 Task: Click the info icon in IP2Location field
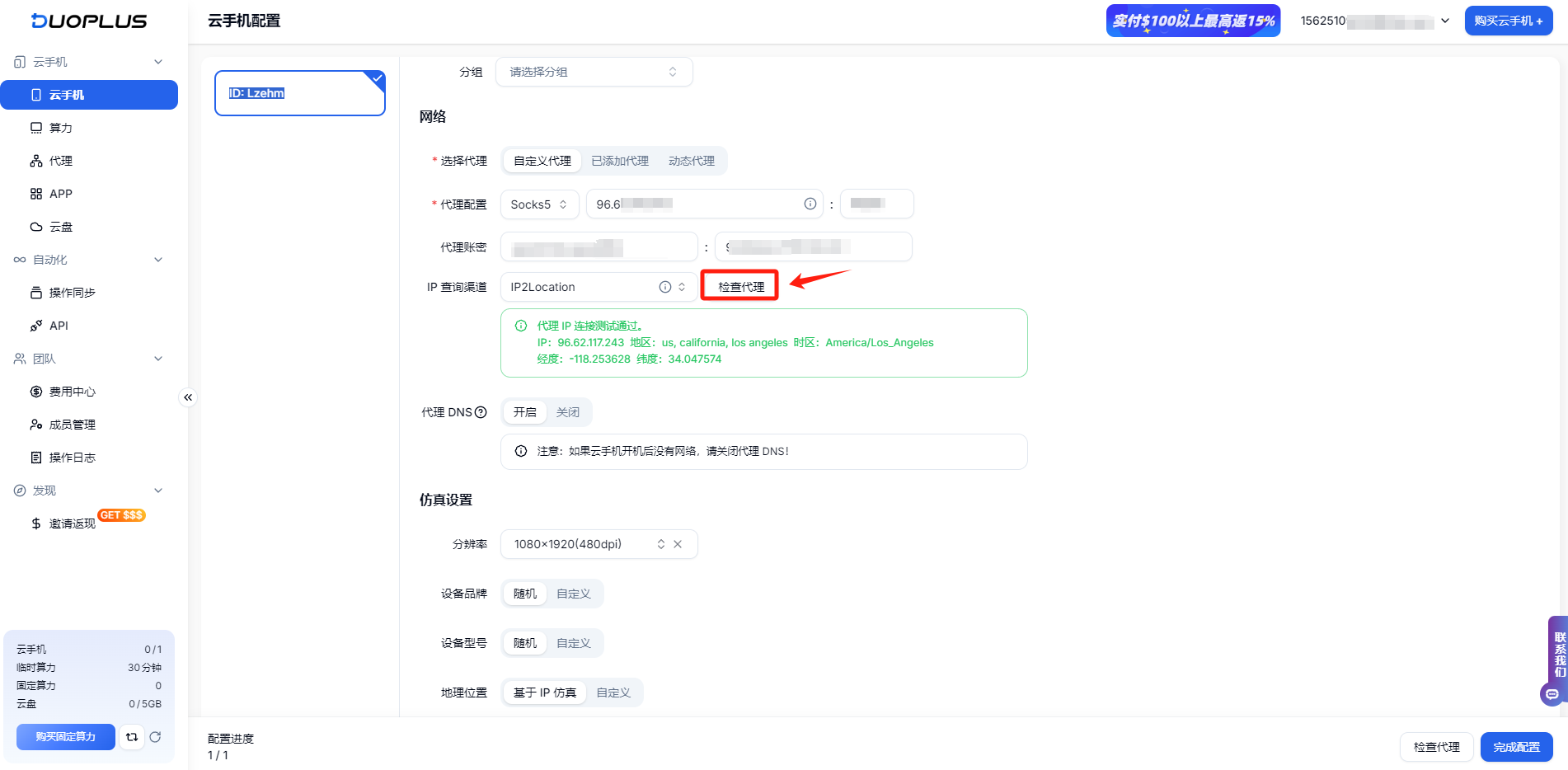[664, 287]
